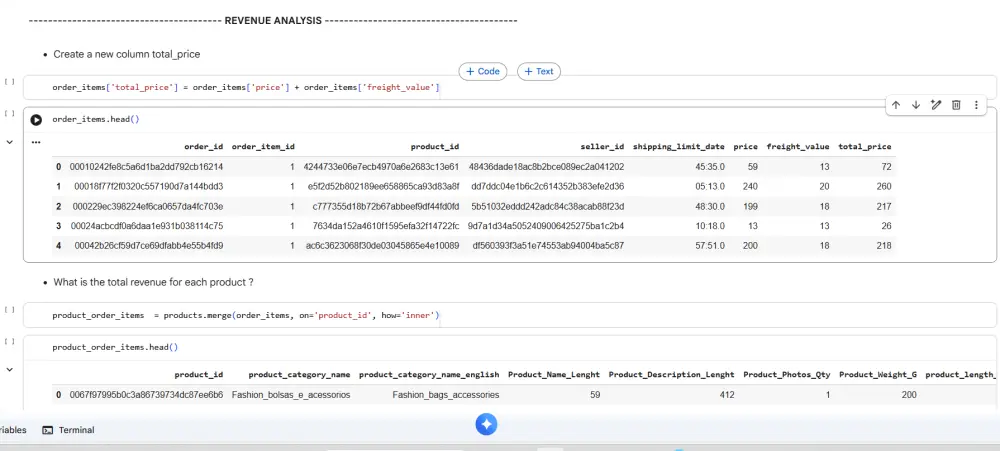The image size is (1000, 451).
Task: Click the shipping_limit_date column header
Action: coord(679,147)
